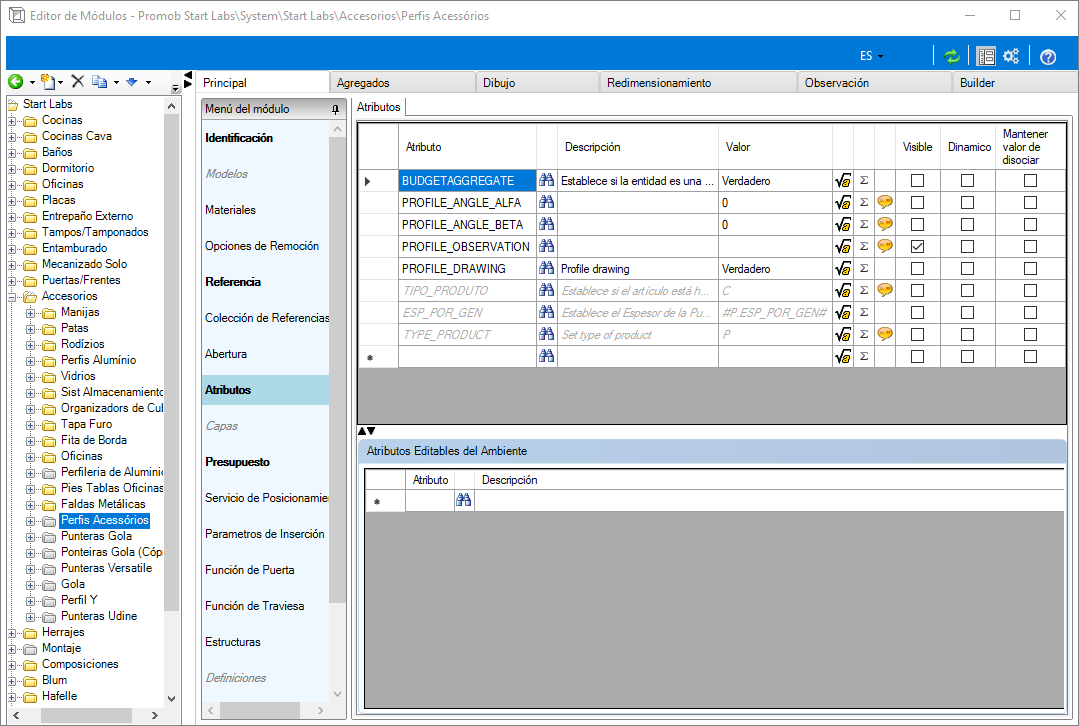Select the Principal tab
The width and height of the screenshot is (1079, 726).
click(262, 83)
